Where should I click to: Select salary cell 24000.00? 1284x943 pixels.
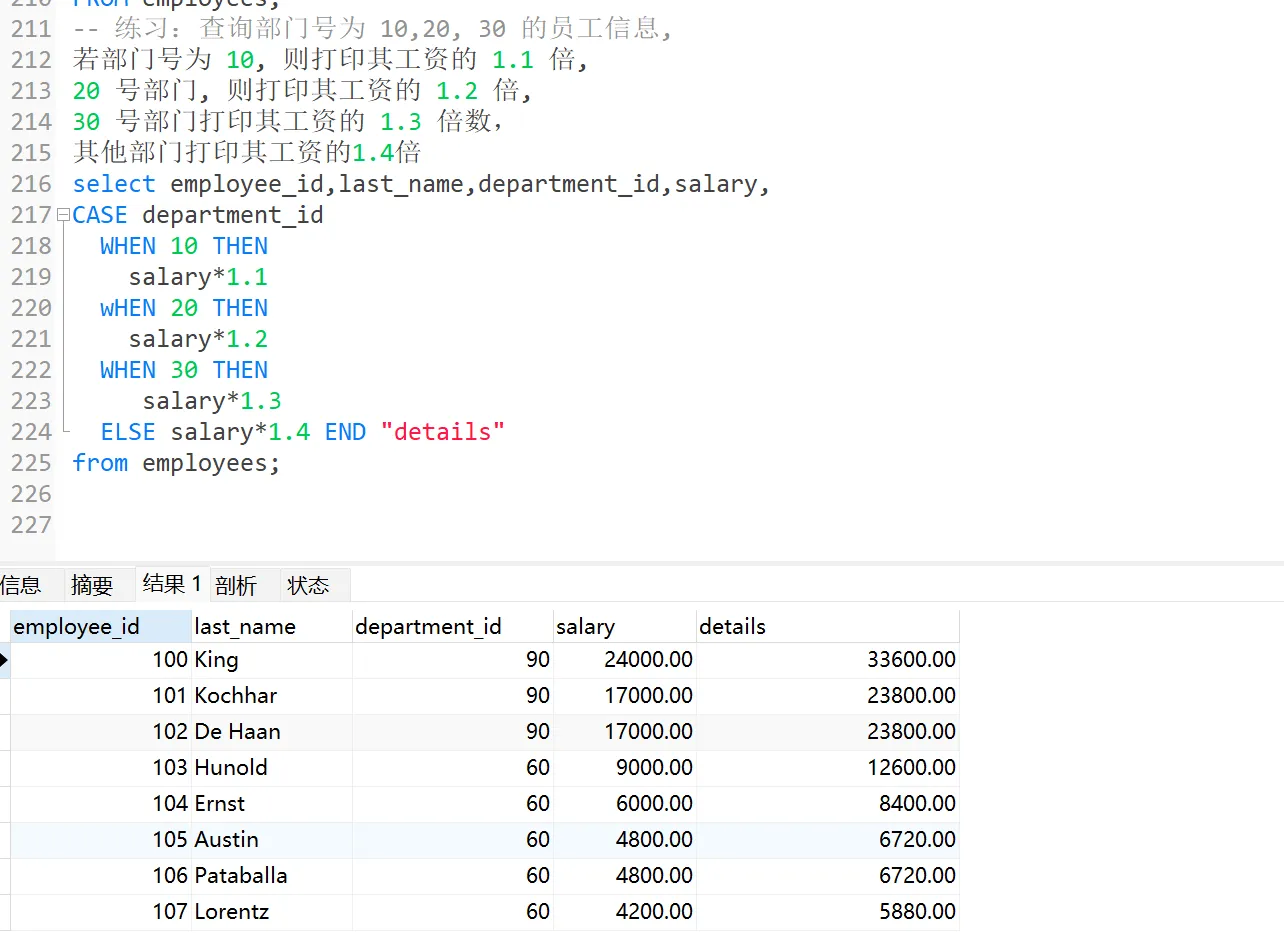coord(625,660)
